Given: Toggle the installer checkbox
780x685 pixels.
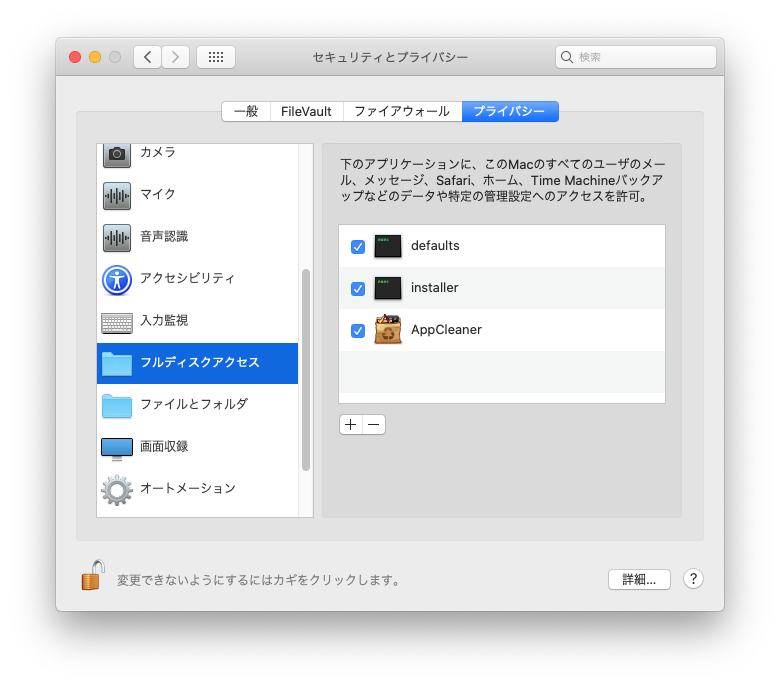Looking at the screenshot, I should click(358, 289).
